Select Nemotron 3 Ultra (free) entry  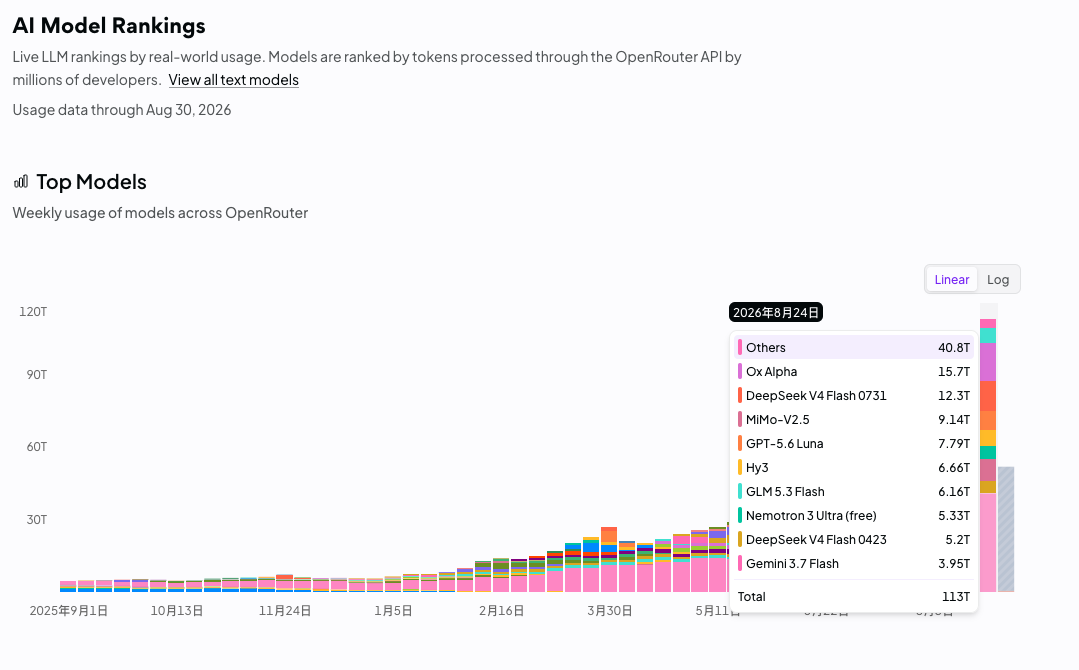tap(853, 516)
